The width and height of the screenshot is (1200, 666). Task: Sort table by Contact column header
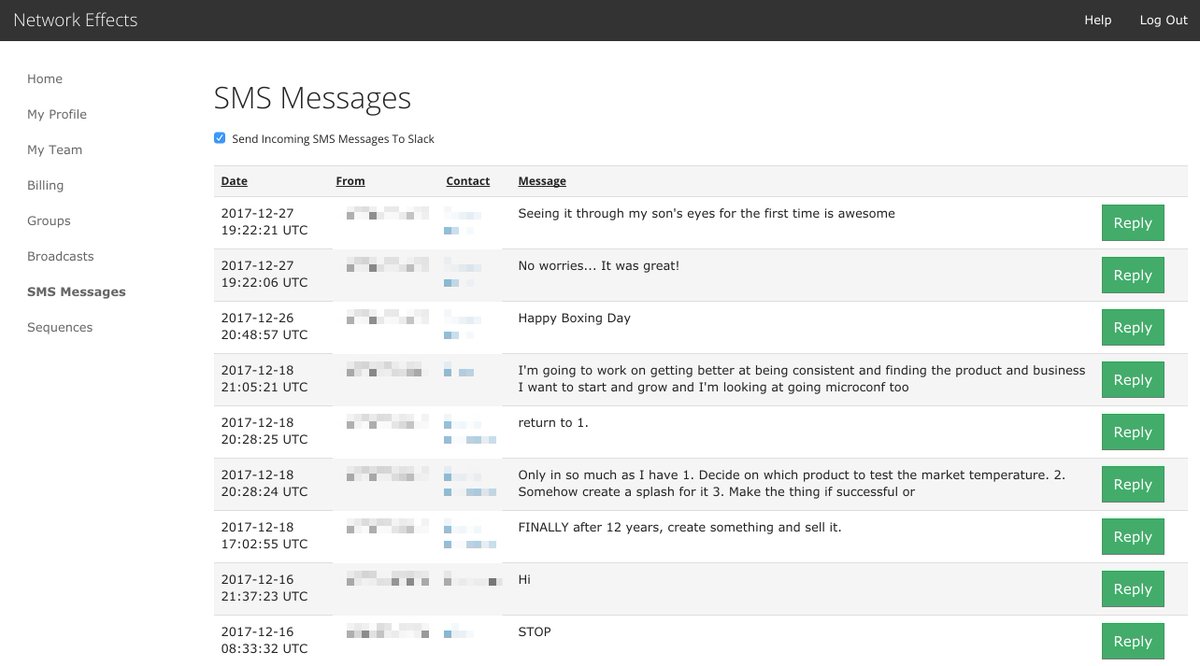(x=468, y=181)
